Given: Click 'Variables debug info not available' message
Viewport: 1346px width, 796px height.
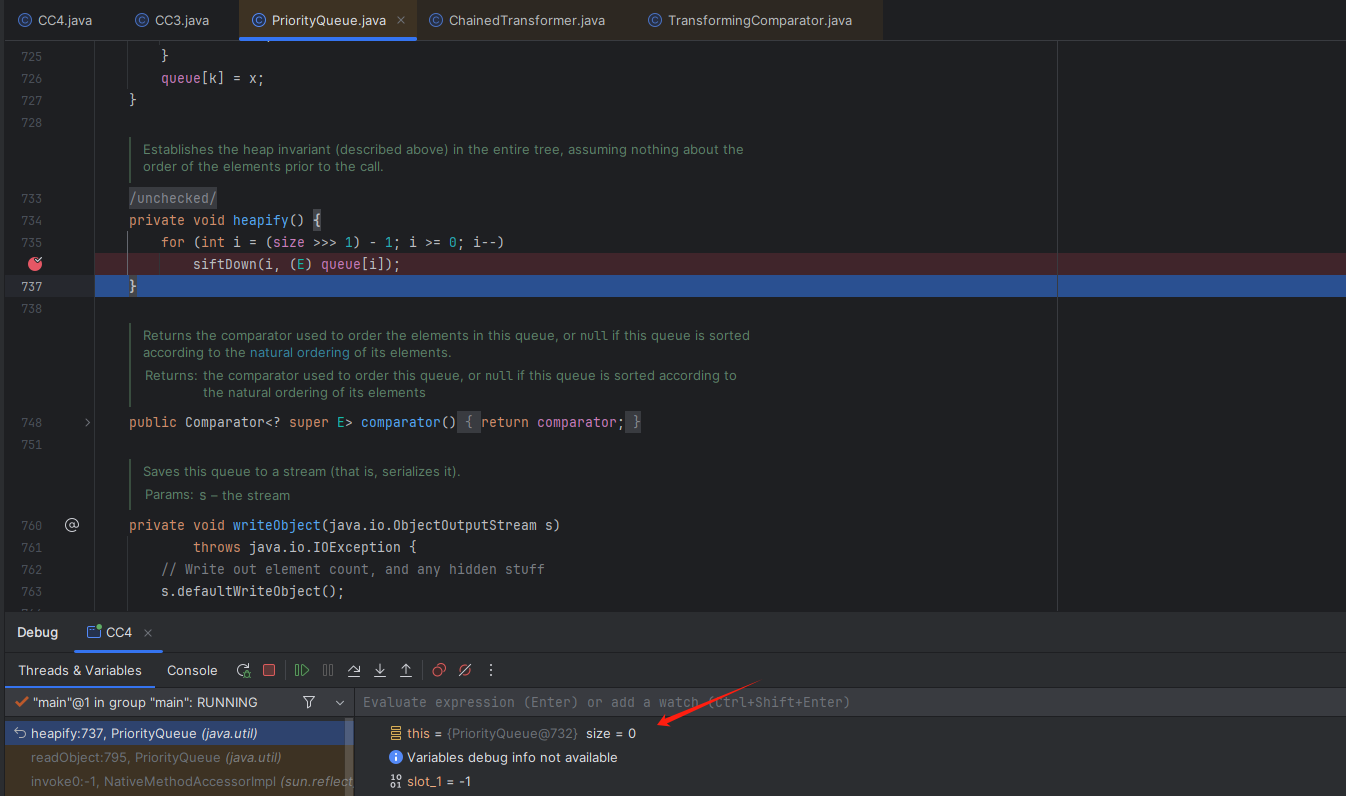Looking at the screenshot, I should coord(512,757).
